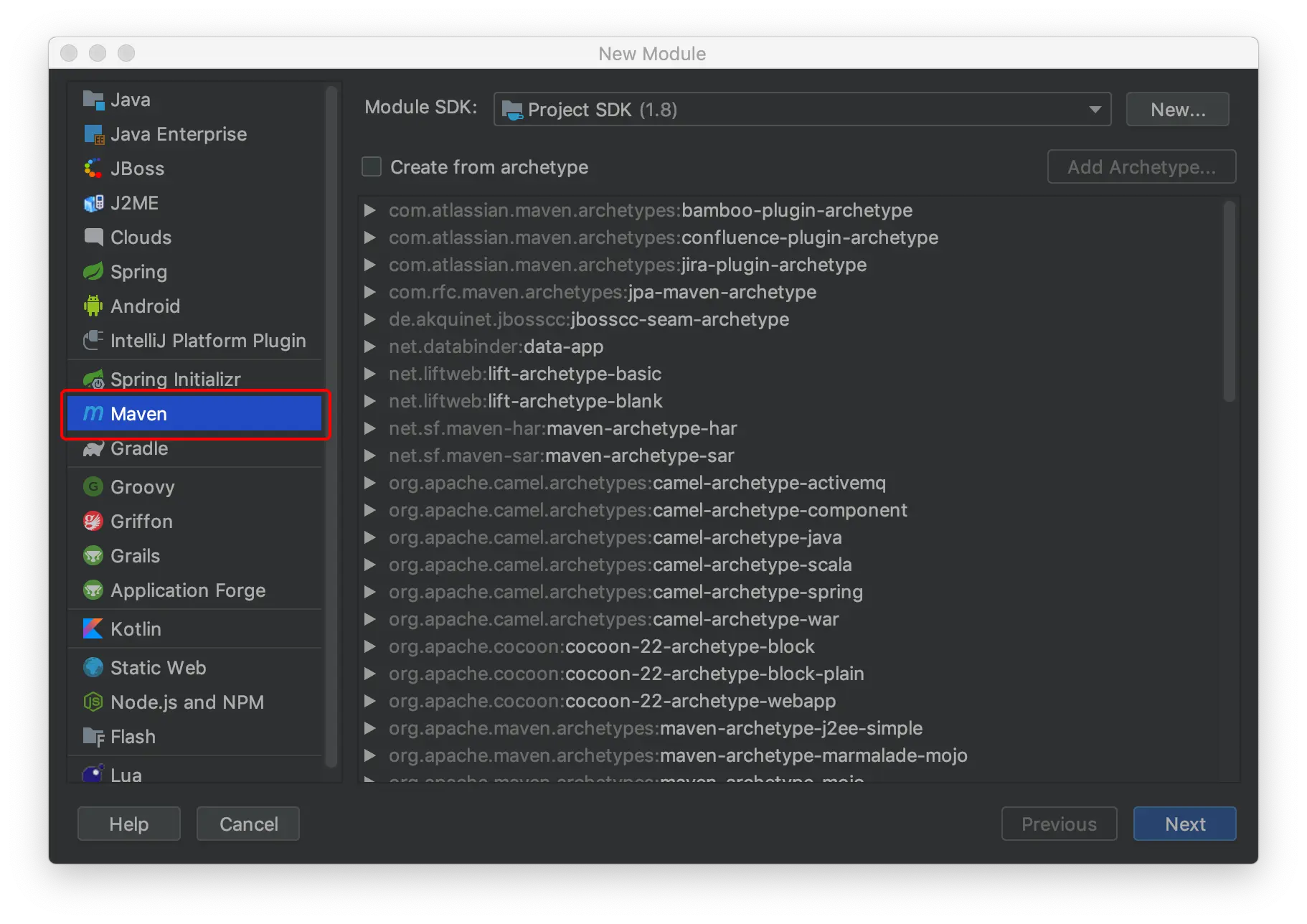Click the JBoss colorful icon

tap(93, 169)
